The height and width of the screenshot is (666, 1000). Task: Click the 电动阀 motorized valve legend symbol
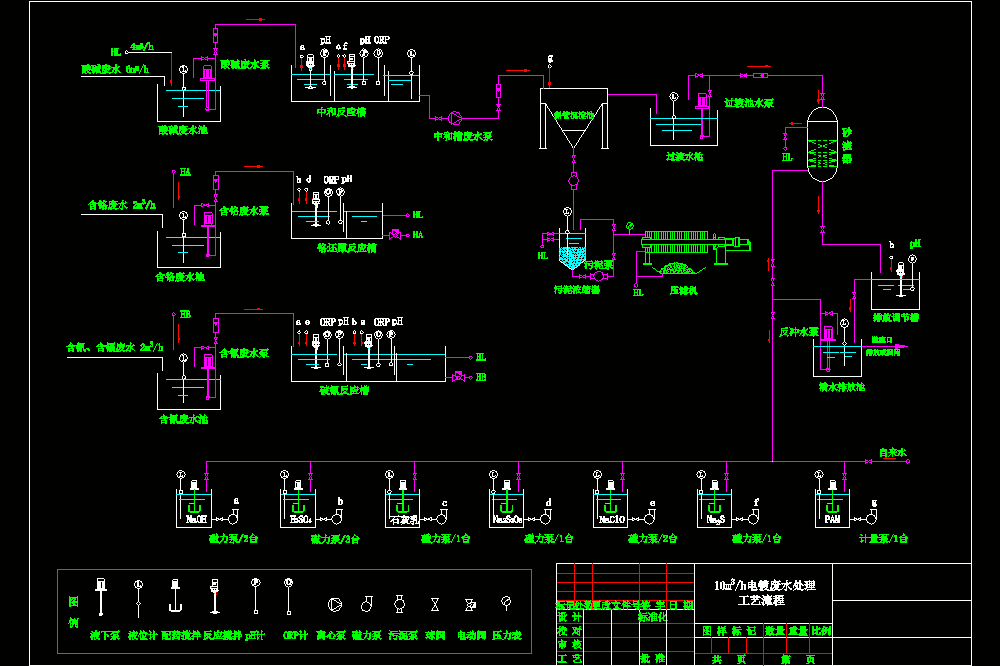pyautogui.click(x=470, y=604)
